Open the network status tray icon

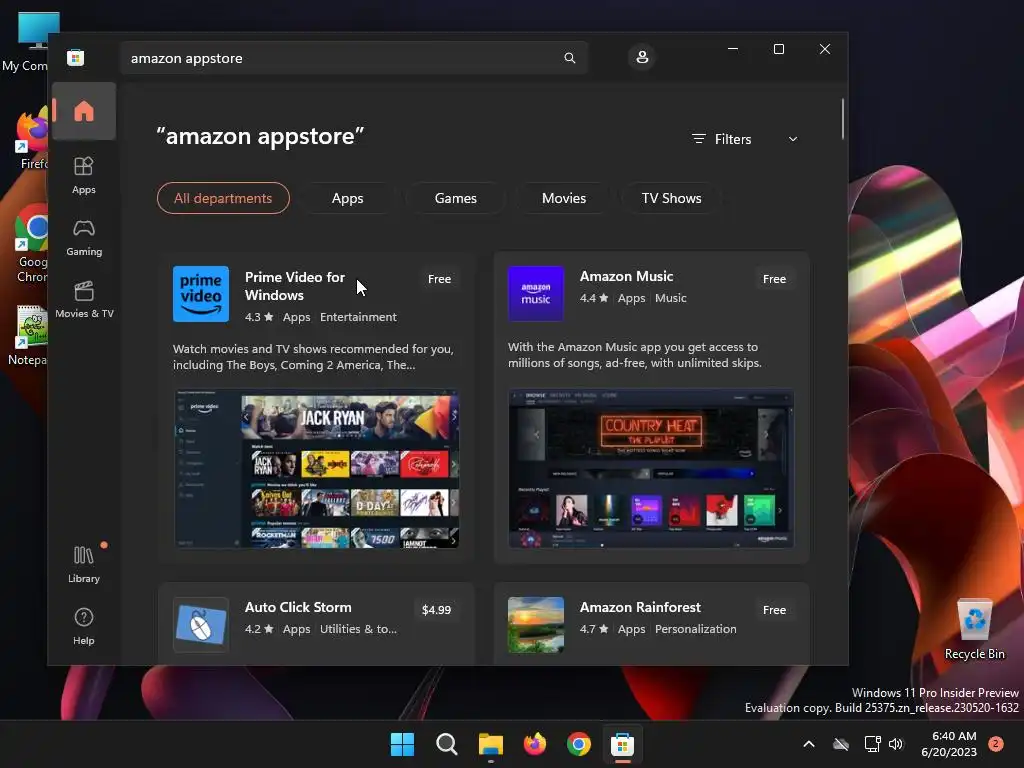pyautogui.click(x=872, y=744)
